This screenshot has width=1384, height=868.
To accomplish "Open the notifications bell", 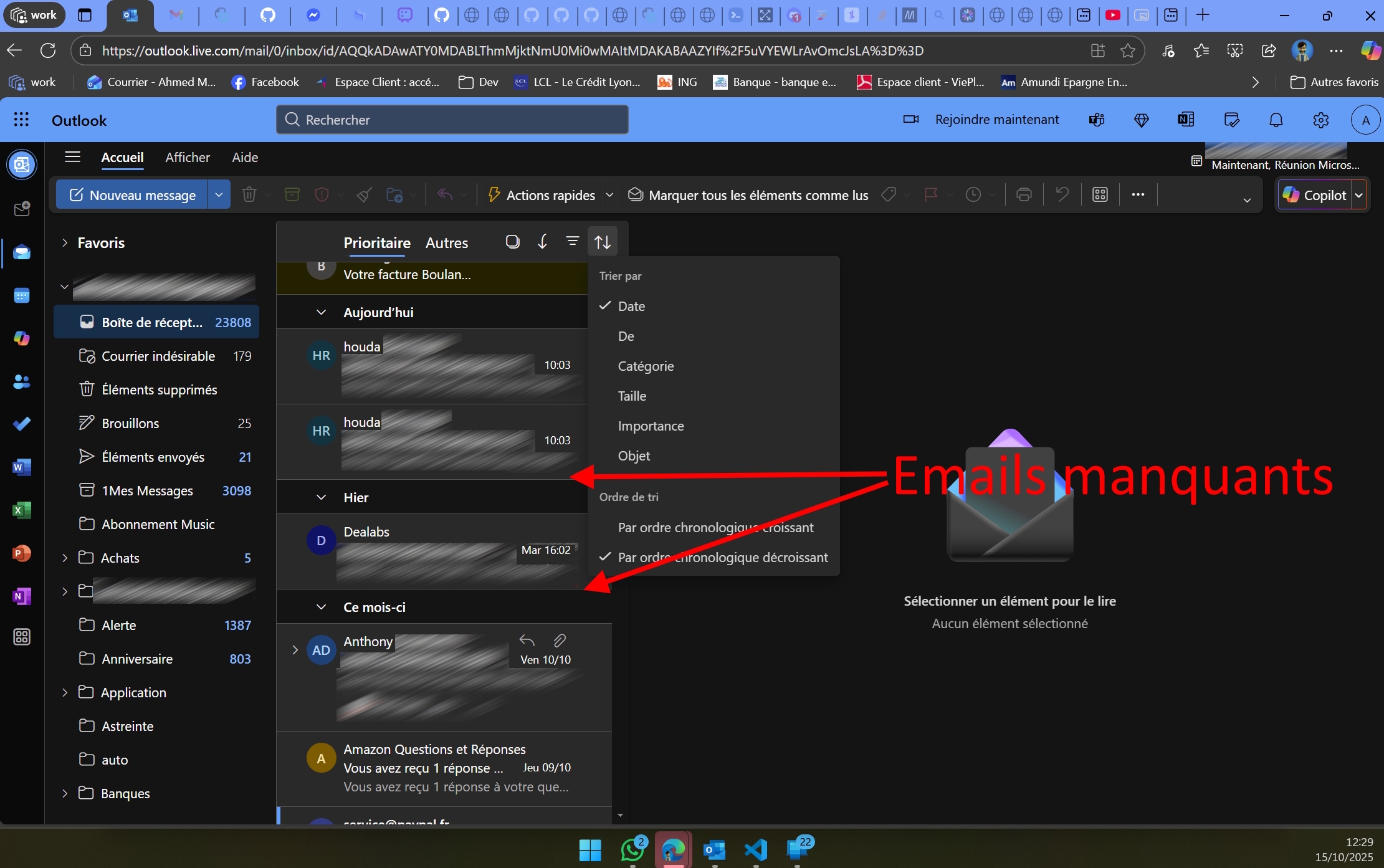I will tap(1276, 120).
